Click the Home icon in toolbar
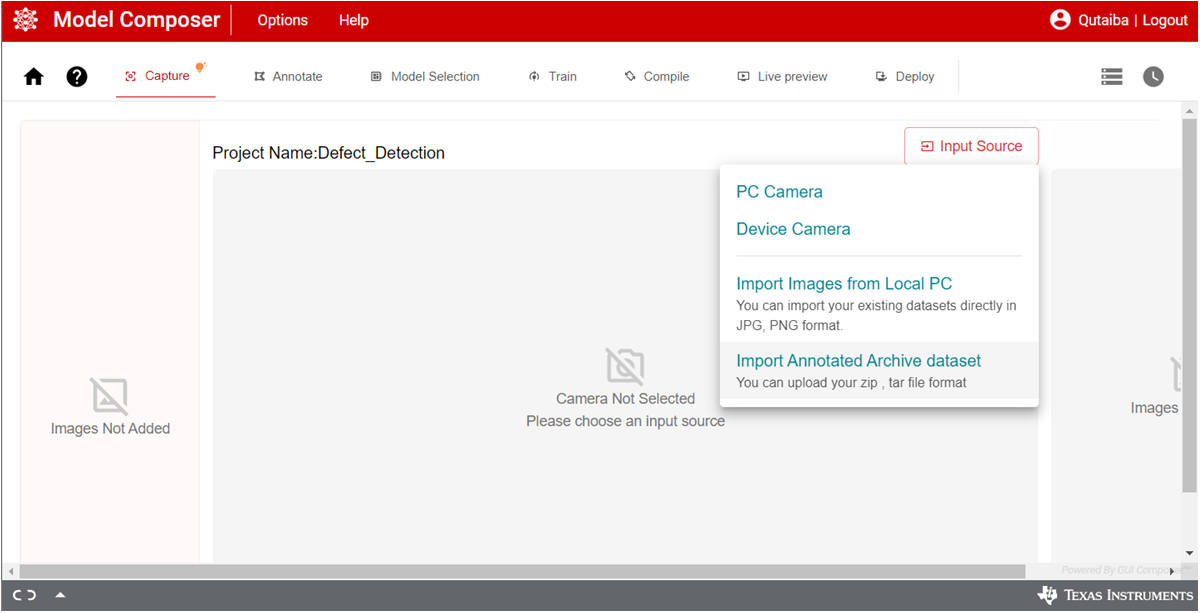 tap(34, 77)
